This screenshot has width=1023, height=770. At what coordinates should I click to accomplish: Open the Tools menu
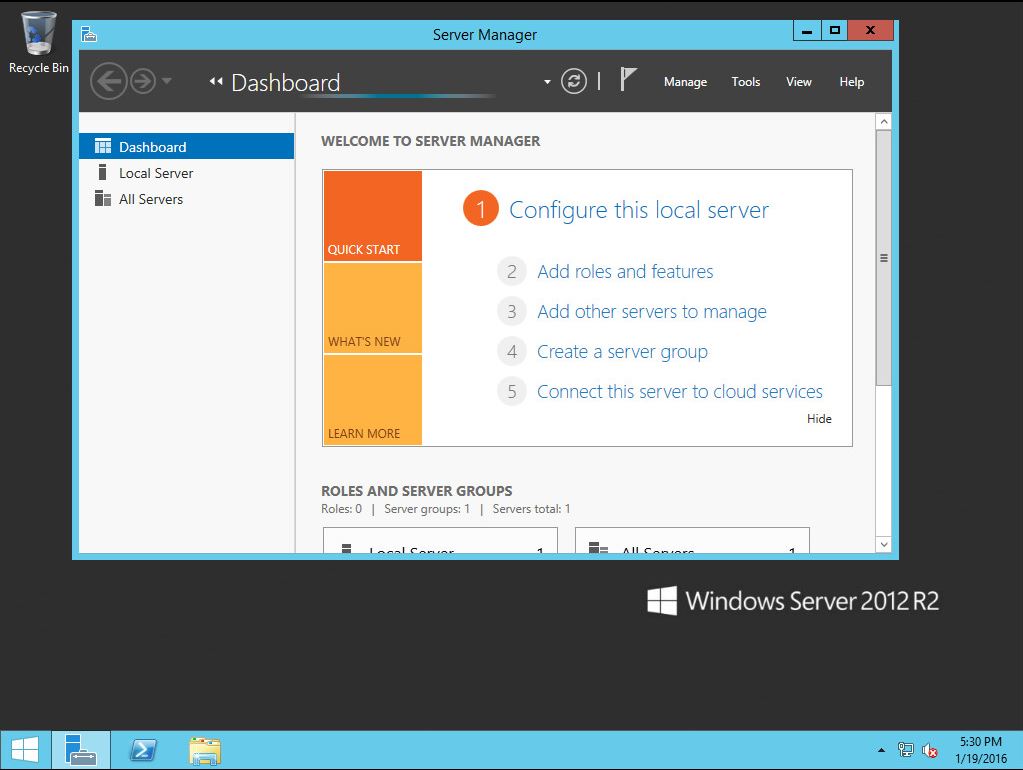tap(745, 82)
